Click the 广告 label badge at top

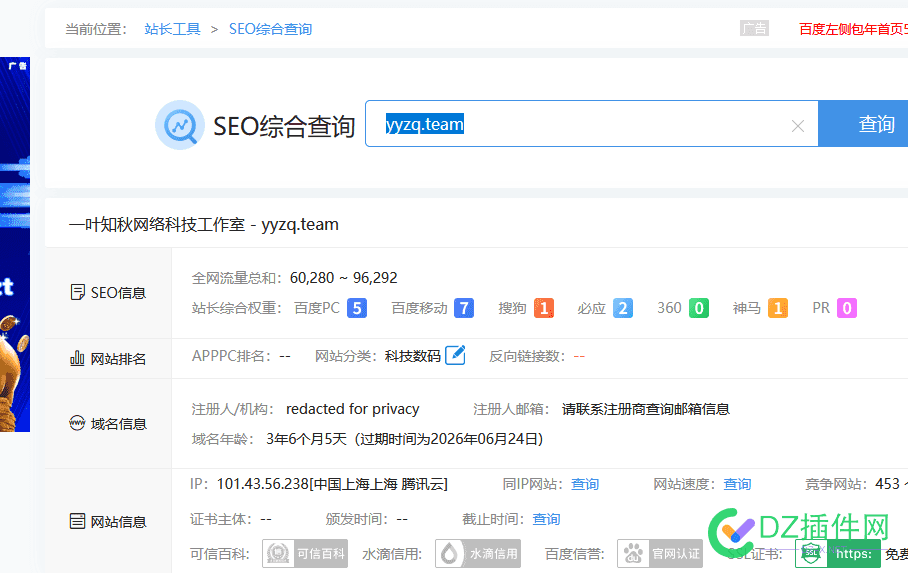pyautogui.click(x=754, y=28)
